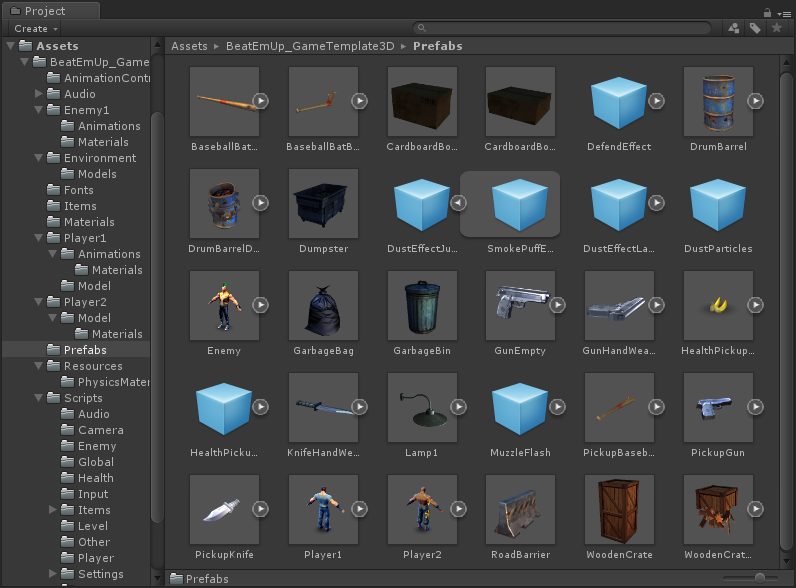Screen dimensions: 796x588
Task: Expand the Settings folder in Scripts
Action: pos(53,574)
